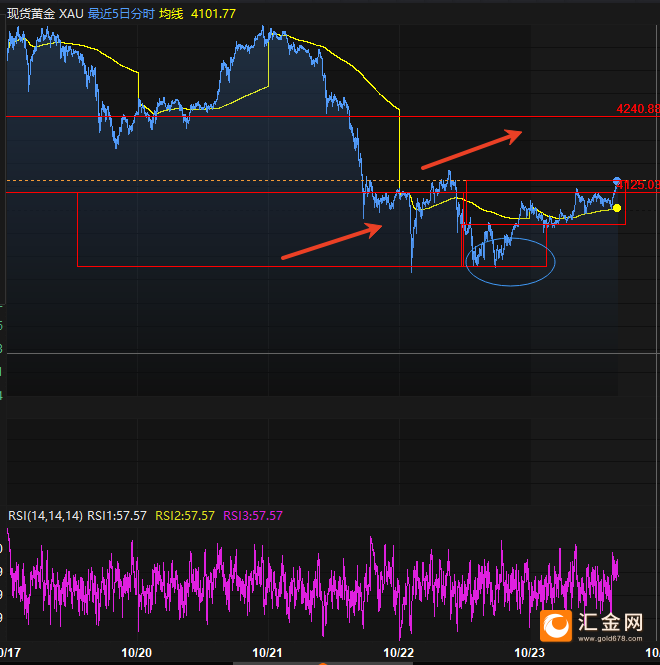This screenshot has width=660, height=665.
Task: Click the 4240.88 price level label
Action: coord(638,109)
